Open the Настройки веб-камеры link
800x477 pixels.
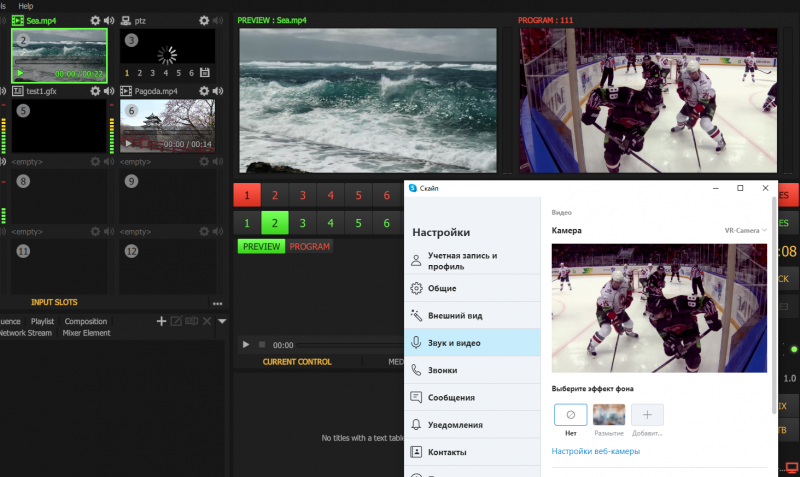596,451
